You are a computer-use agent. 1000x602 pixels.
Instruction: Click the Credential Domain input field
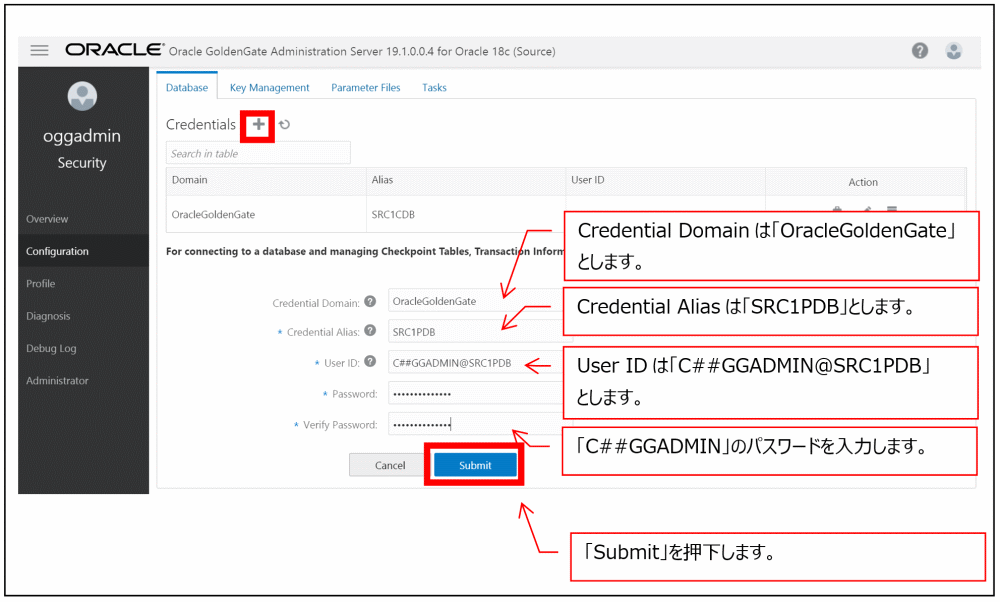(x=476, y=301)
